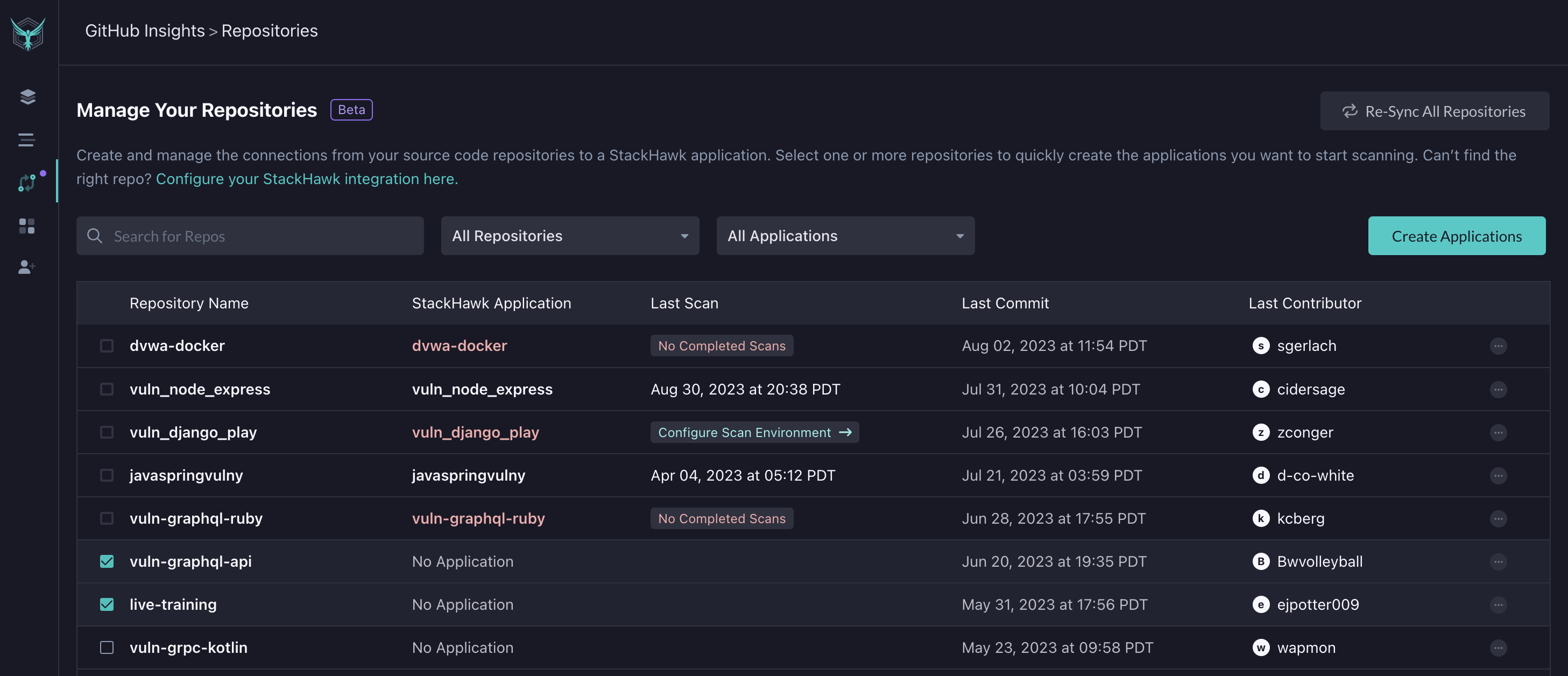Screen dimensions: 1568x676
Task: Click No Completed Scans badge for vuln-graphql-ruby
Action: click(x=721, y=518)
